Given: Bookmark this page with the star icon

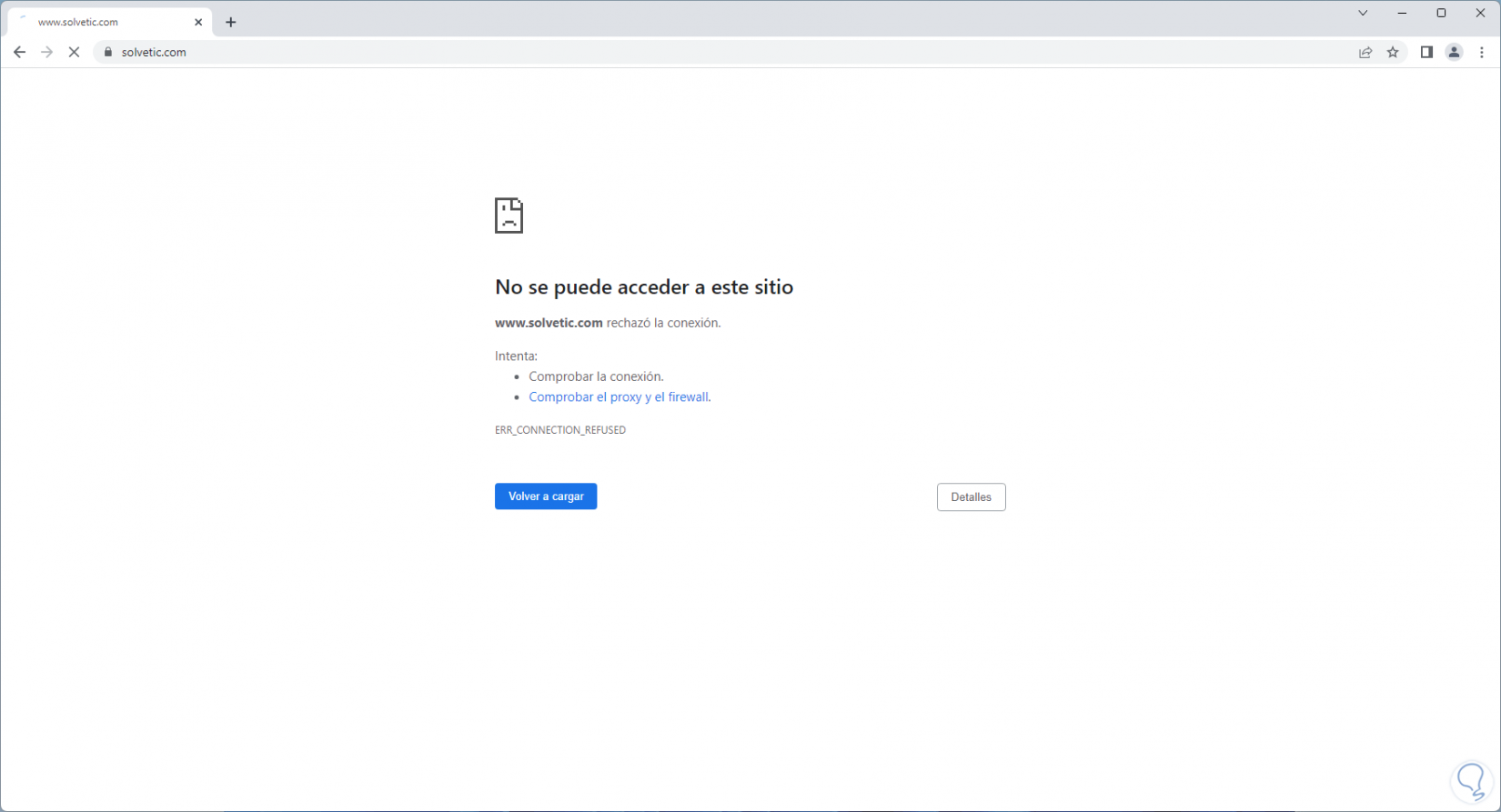Looking at the screenshot, I should 1393,53.
